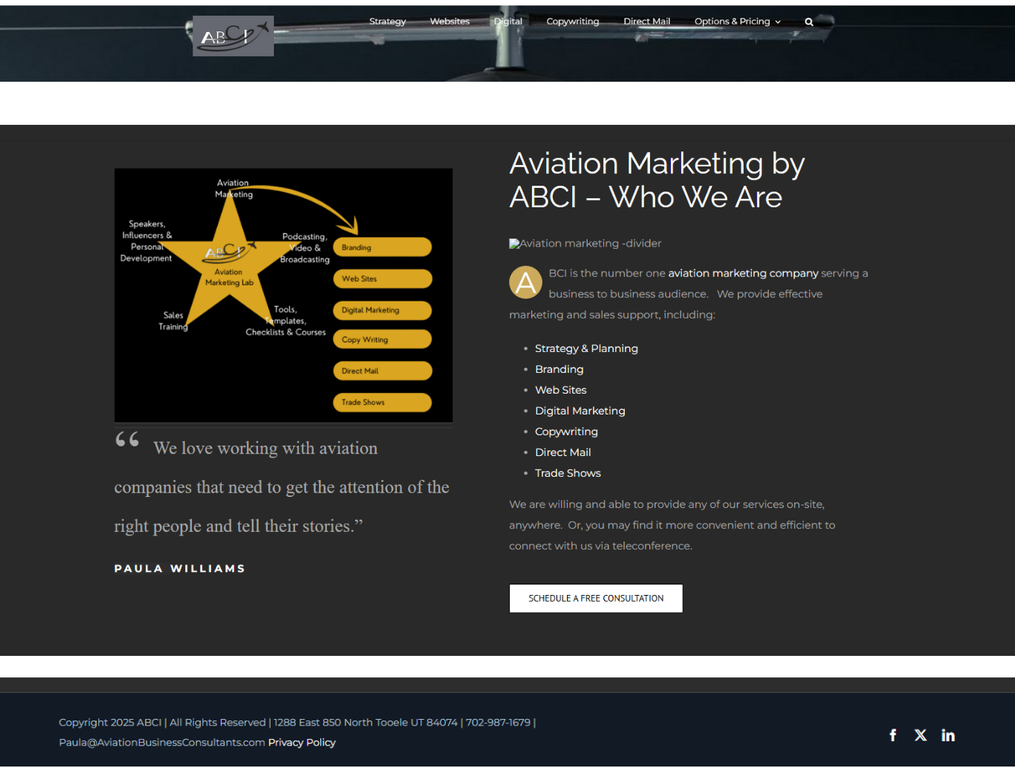Image resolution: width=1015 pixels, height=768 pixels.
Task: Select the Copywriting list link
Action: tap(566, 431)
